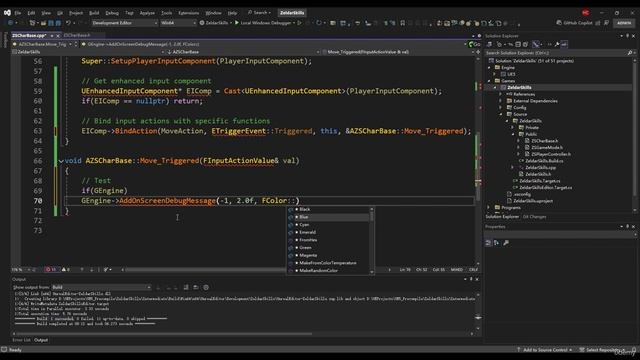This screenshot has width=640, height=360.
Task: Open the Debug menu
Action: [x=112, y=13]
